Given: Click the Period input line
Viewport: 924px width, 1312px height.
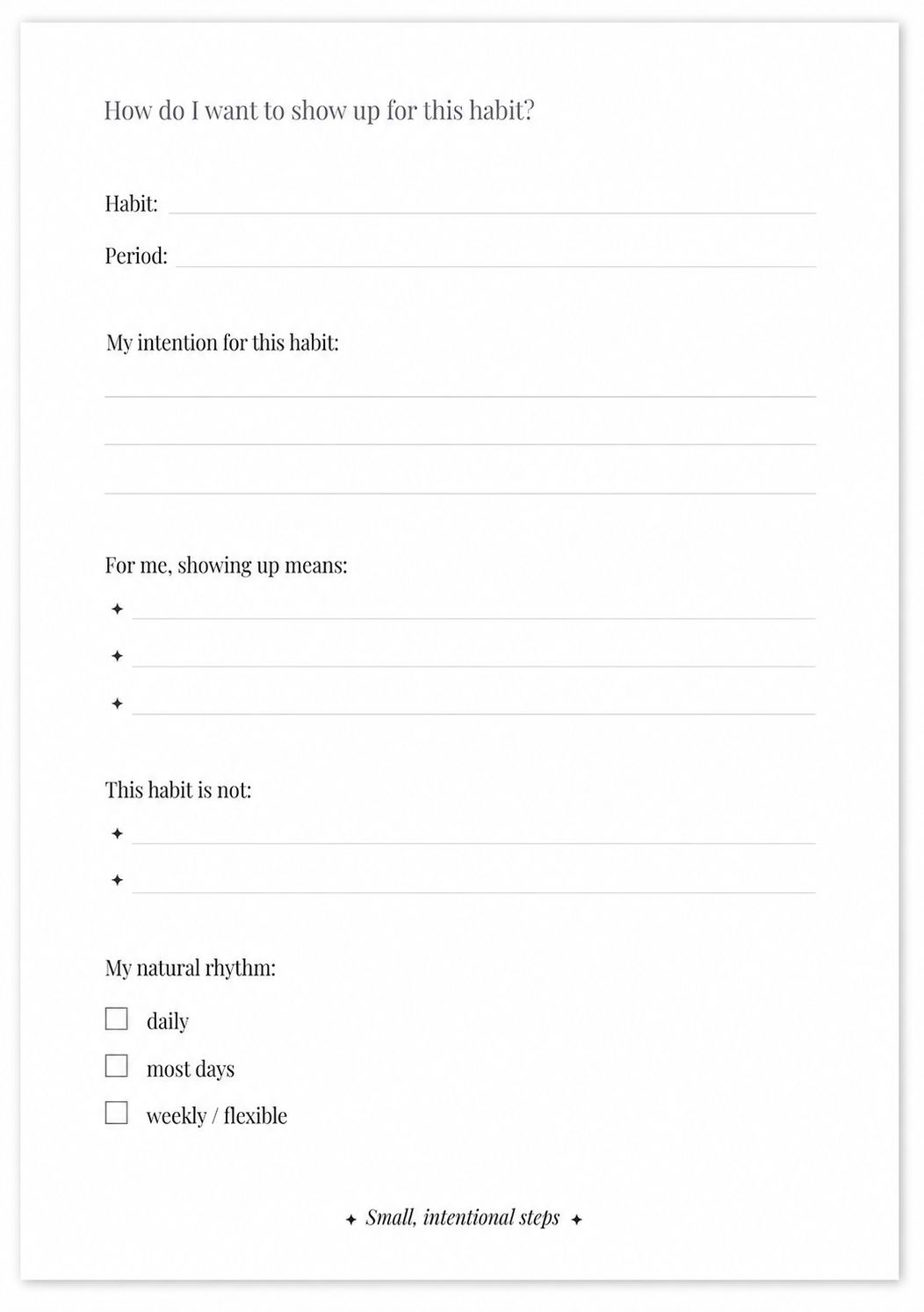Looking at the screenshot, I should coord(495,265).
